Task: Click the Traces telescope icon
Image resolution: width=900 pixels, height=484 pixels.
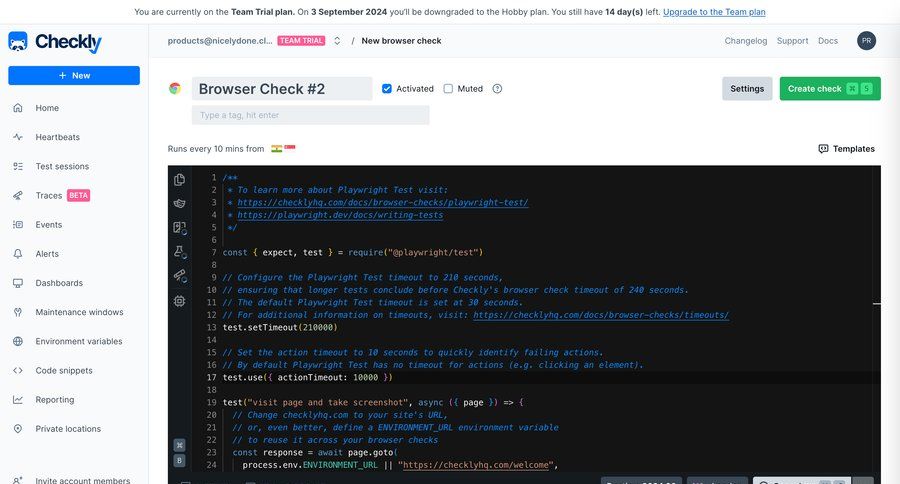Action: 18,195
